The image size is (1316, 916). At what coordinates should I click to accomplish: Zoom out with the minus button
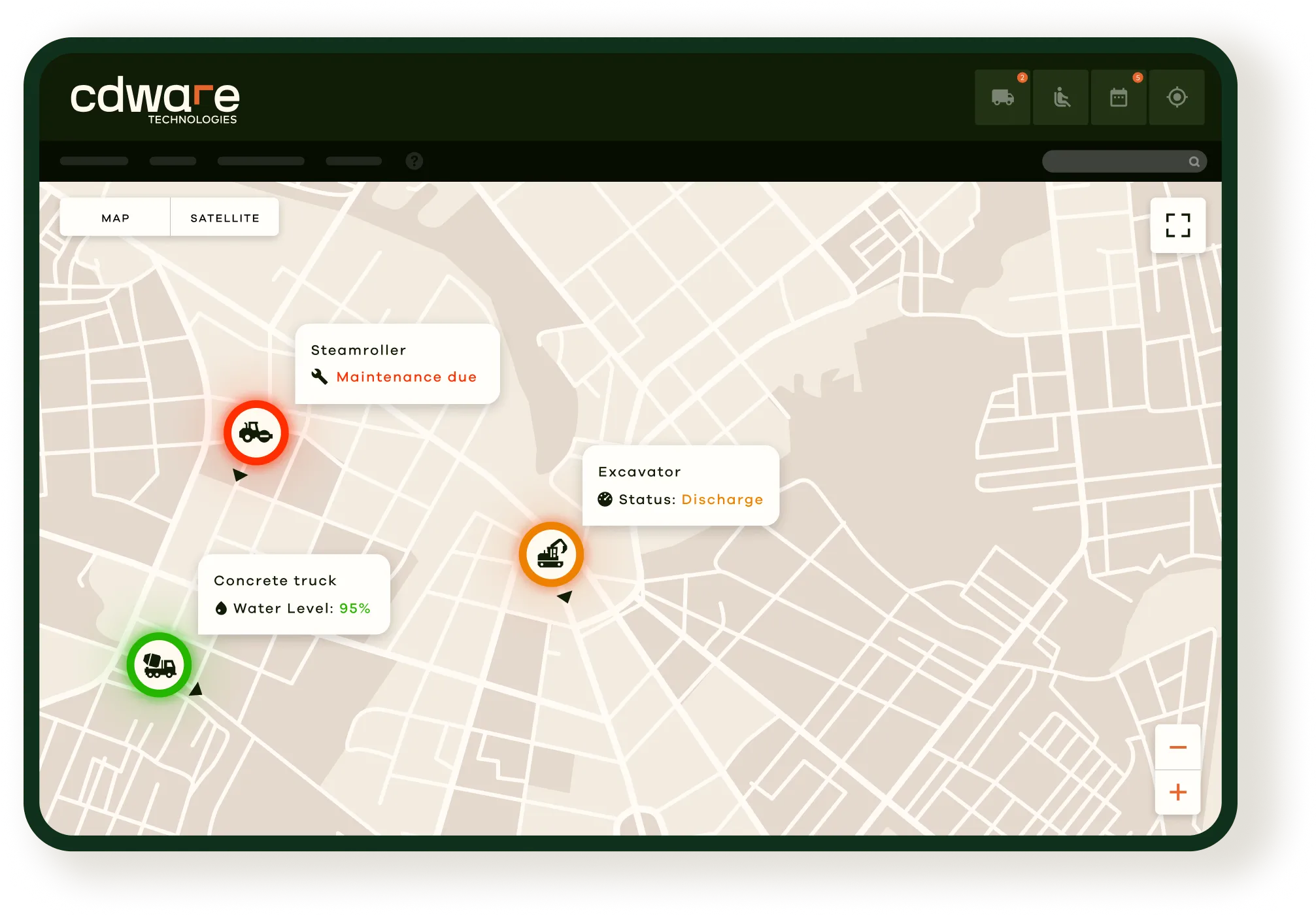click(1178, 747)
